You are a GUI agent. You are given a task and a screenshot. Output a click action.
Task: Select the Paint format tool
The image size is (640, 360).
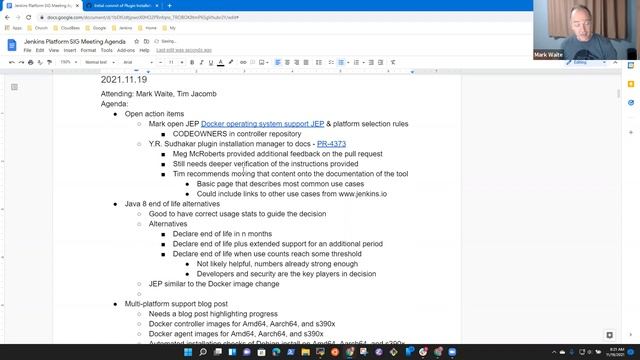[x=49, y=62]
